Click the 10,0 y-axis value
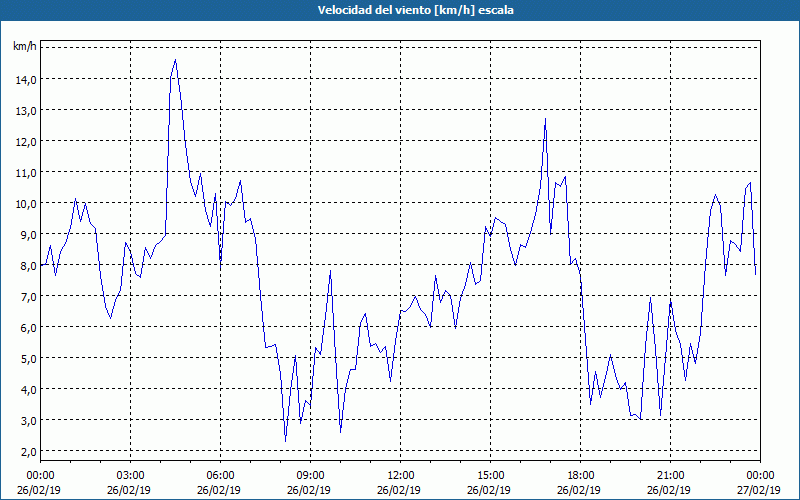The height and width of the screenshot is (500, 800). point(26,204)
